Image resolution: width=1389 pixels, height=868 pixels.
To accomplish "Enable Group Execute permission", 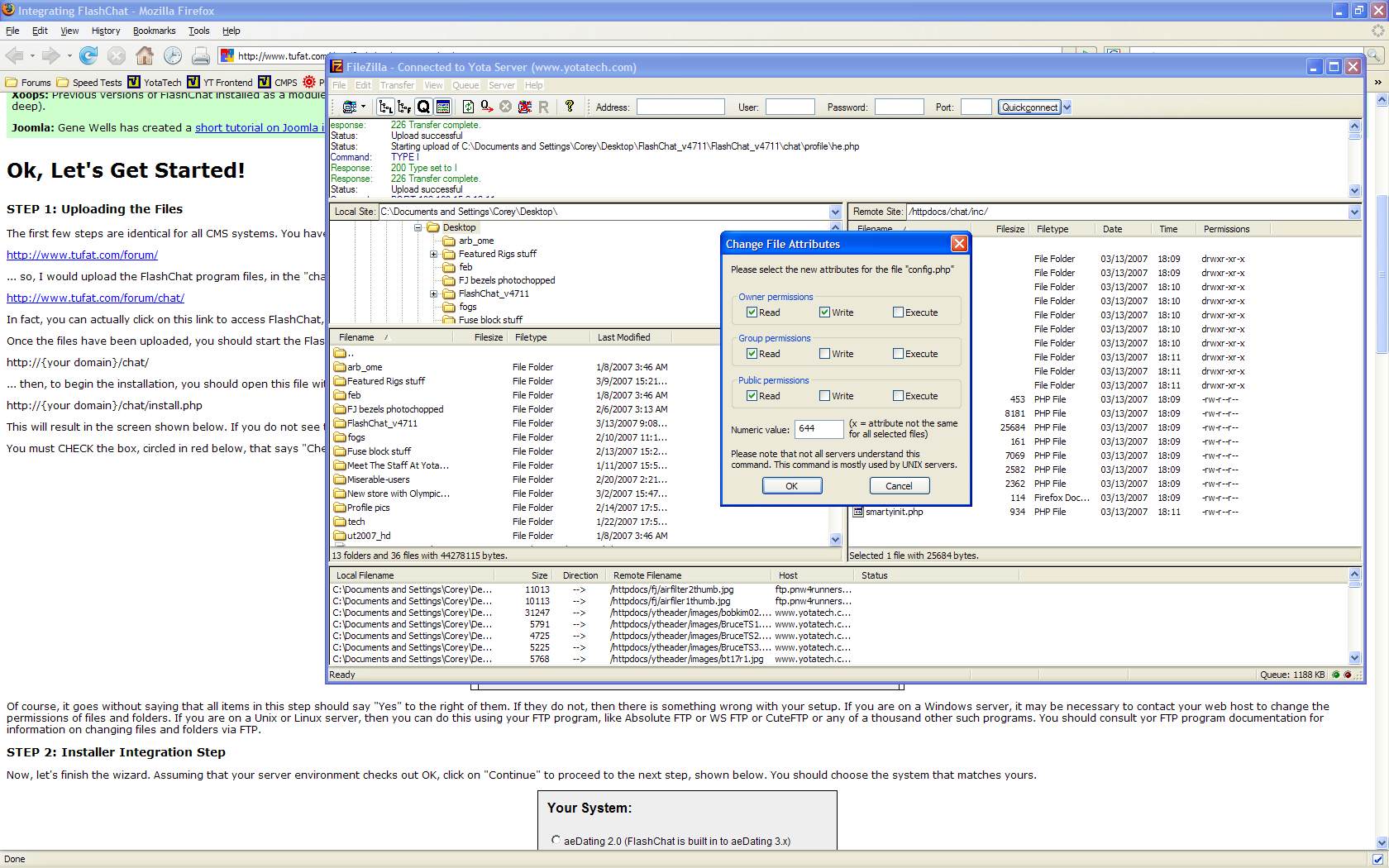I will (898, 354).
